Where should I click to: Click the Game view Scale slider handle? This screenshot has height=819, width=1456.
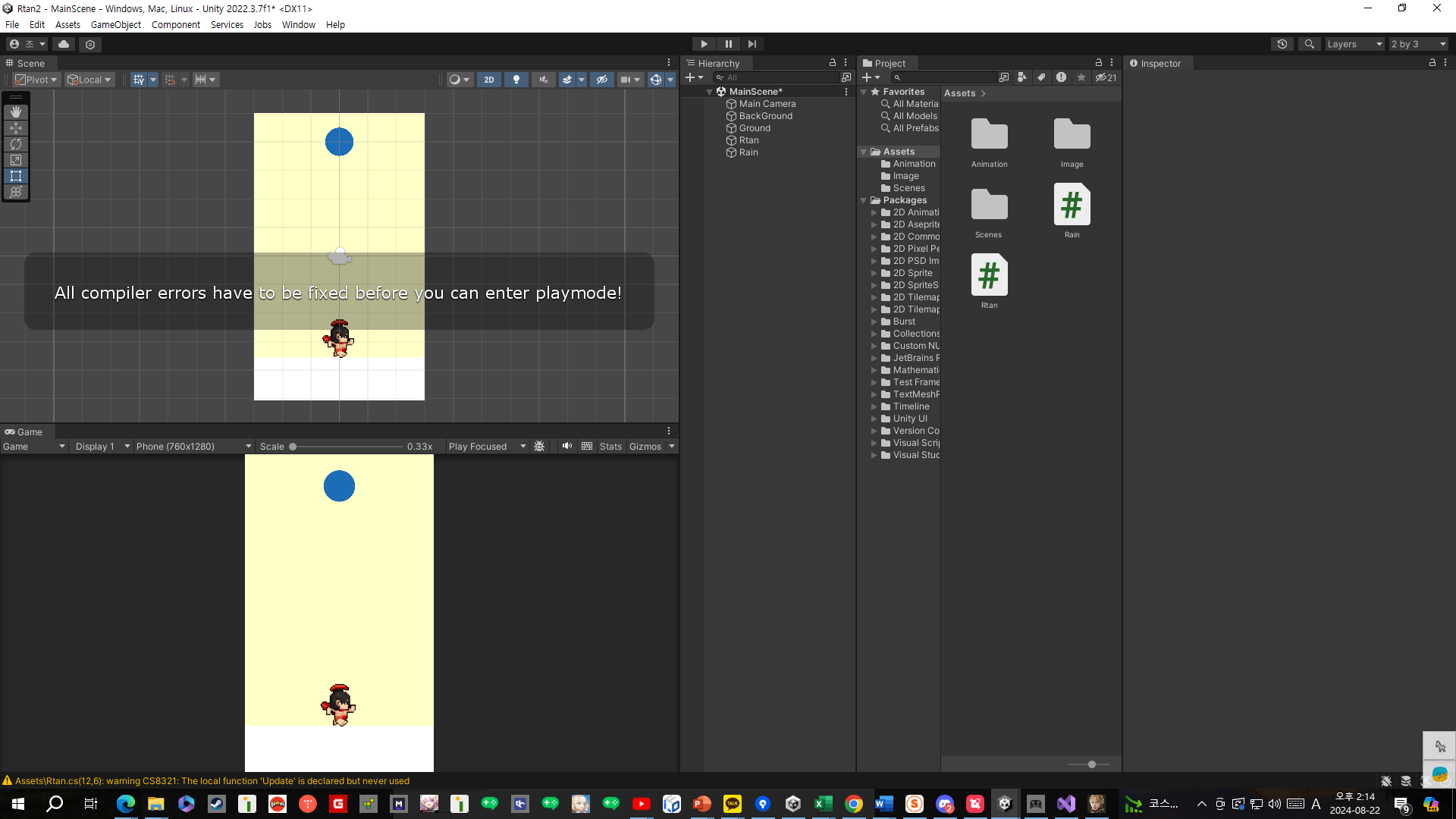pos(293,447)
